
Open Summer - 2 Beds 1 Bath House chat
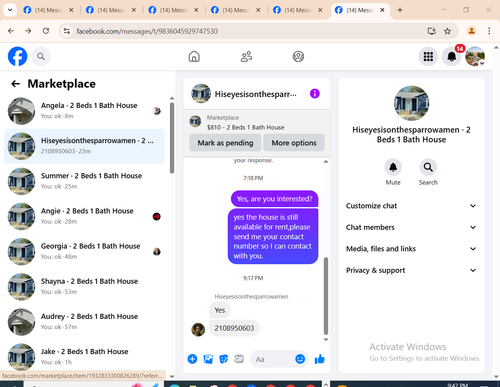(x=84, y=181)
